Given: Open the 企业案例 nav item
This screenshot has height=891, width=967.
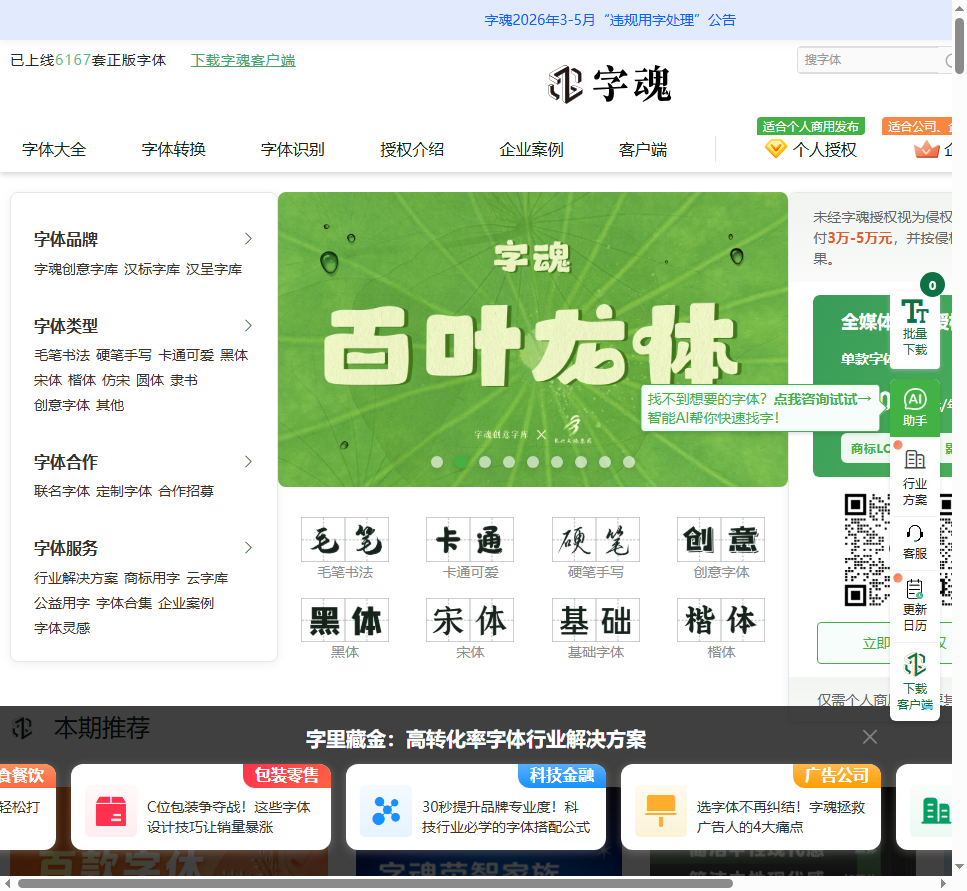Looking at the screenshot, I should point(531,149).
